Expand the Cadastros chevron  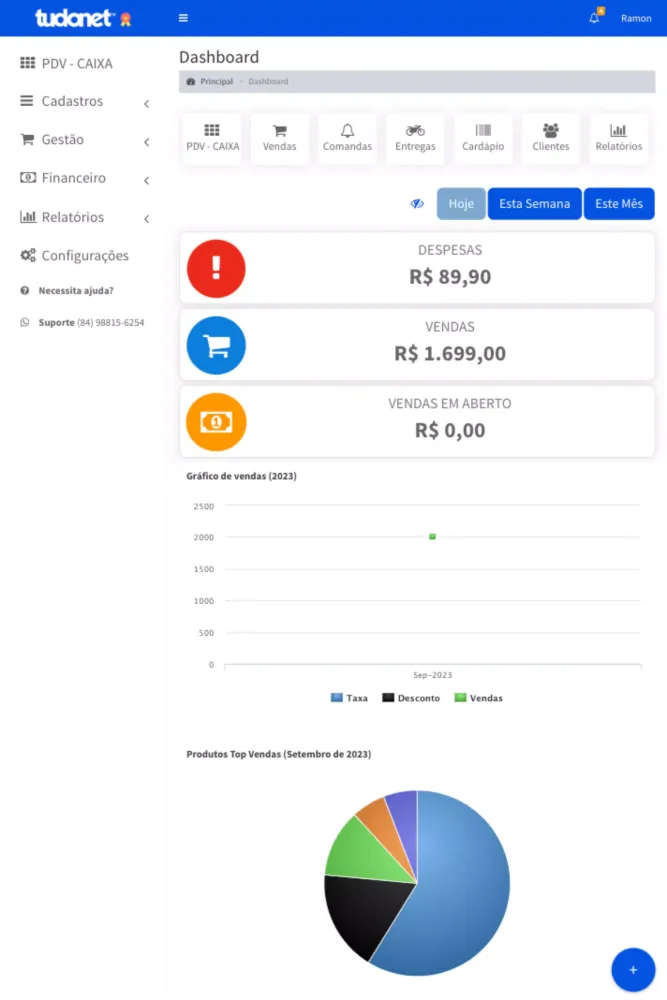click(147, 103)
